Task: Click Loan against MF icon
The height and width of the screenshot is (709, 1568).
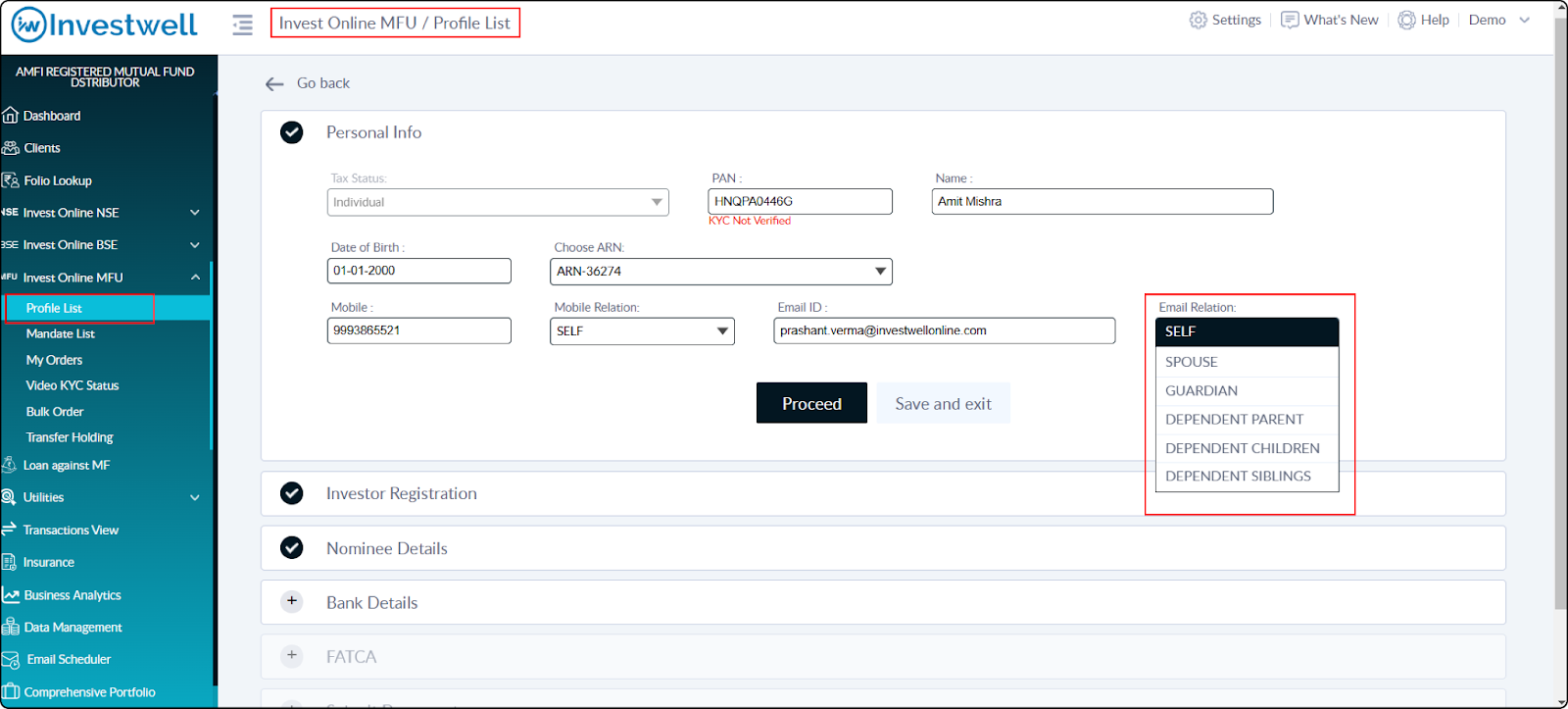Action: click(x=10, y=465)
